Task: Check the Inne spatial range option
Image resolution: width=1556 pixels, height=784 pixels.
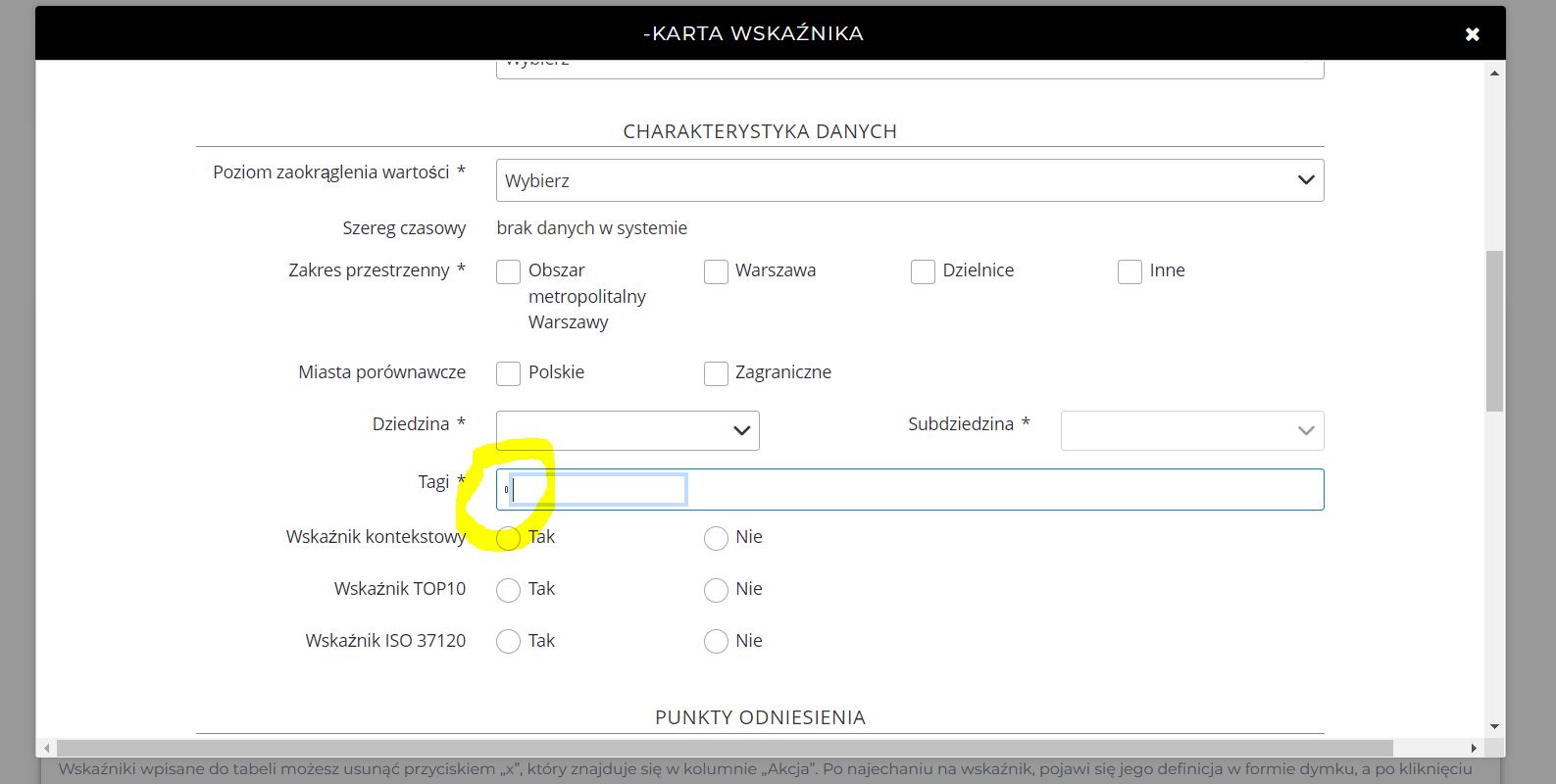Action: (x=1129, y=271)
